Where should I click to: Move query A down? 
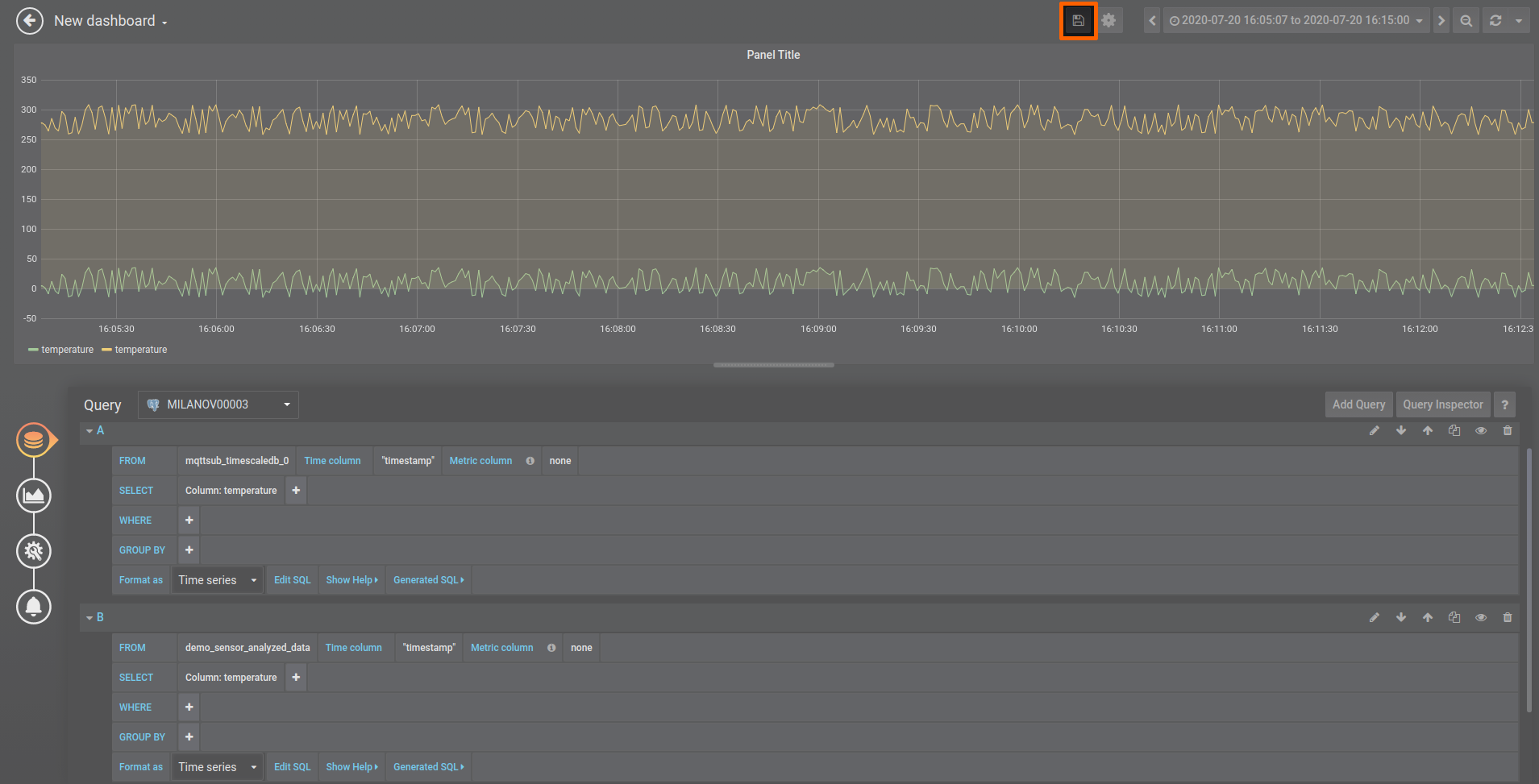1401,431
